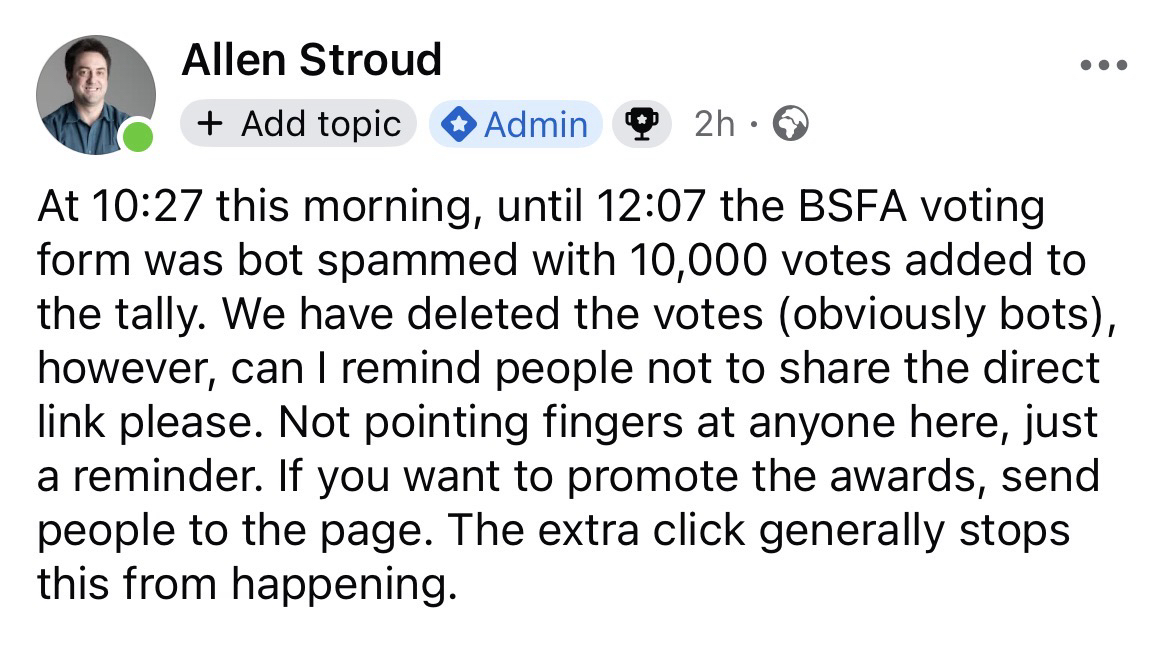Select the Admin badge label text
The width and height of the screenshot is (1170, 649).
[x=535, y=125]
